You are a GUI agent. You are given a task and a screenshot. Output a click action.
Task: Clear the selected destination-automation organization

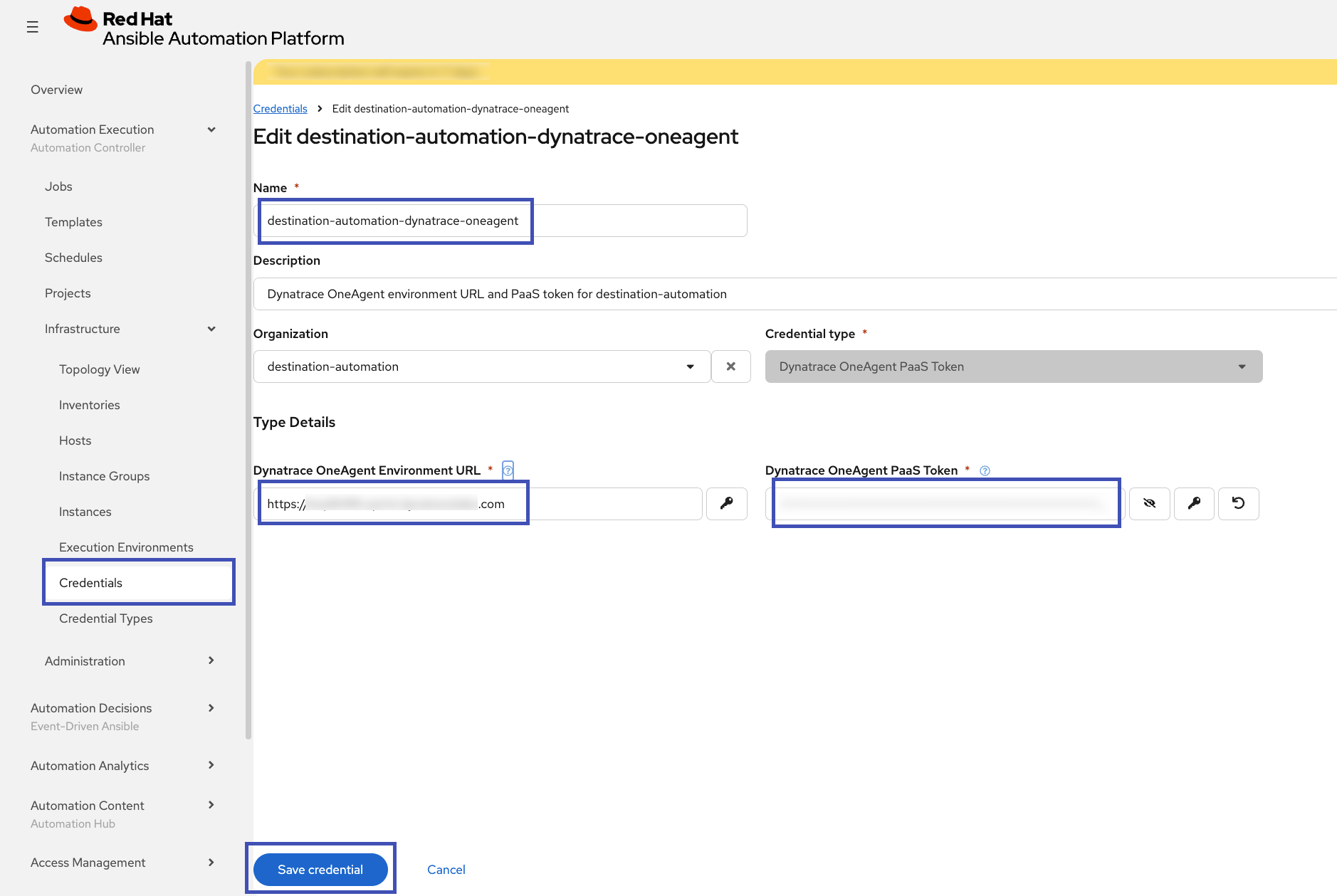click(x=730, y=366)
